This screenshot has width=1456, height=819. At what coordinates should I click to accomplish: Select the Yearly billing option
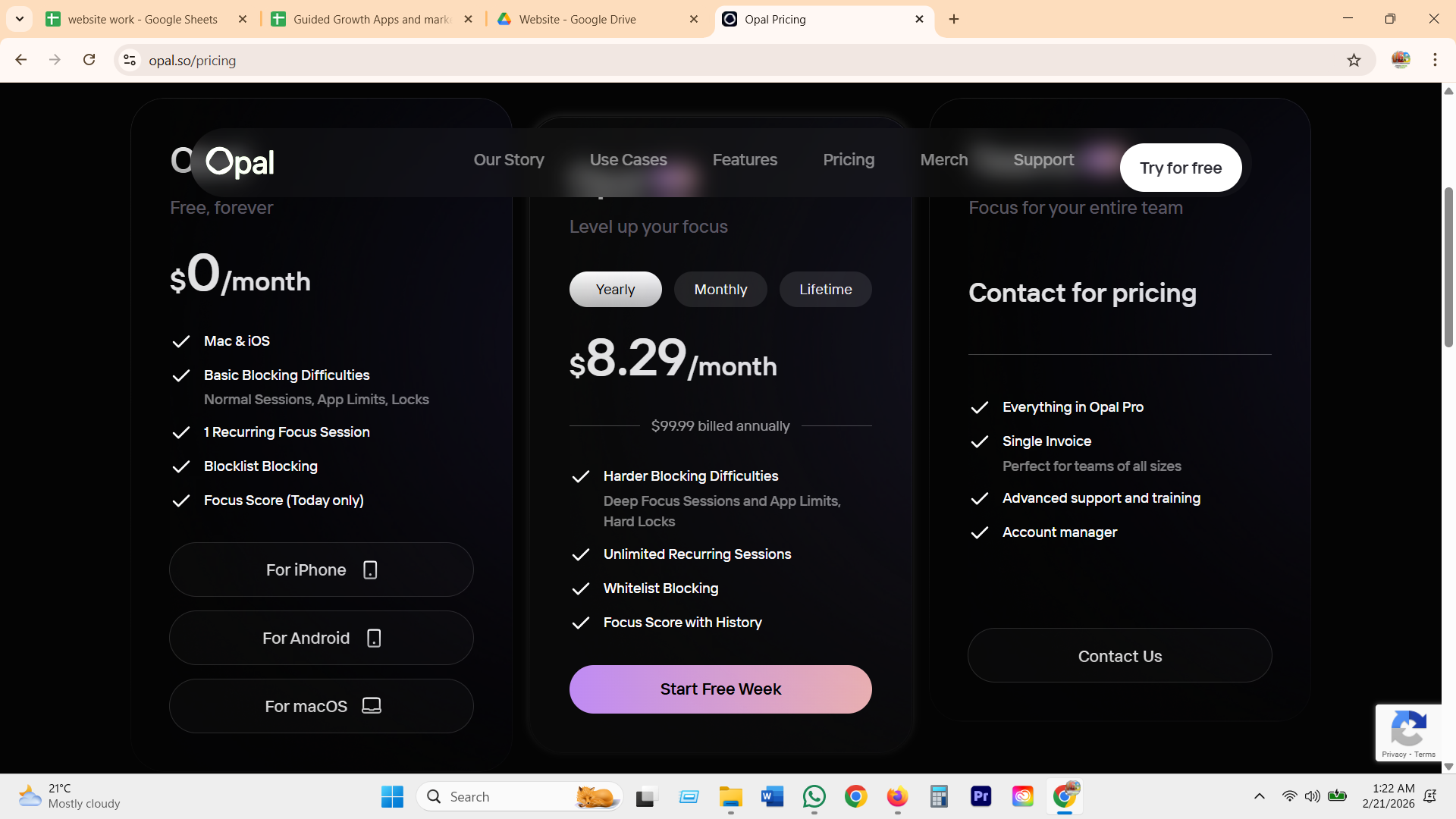coord(615,289)
